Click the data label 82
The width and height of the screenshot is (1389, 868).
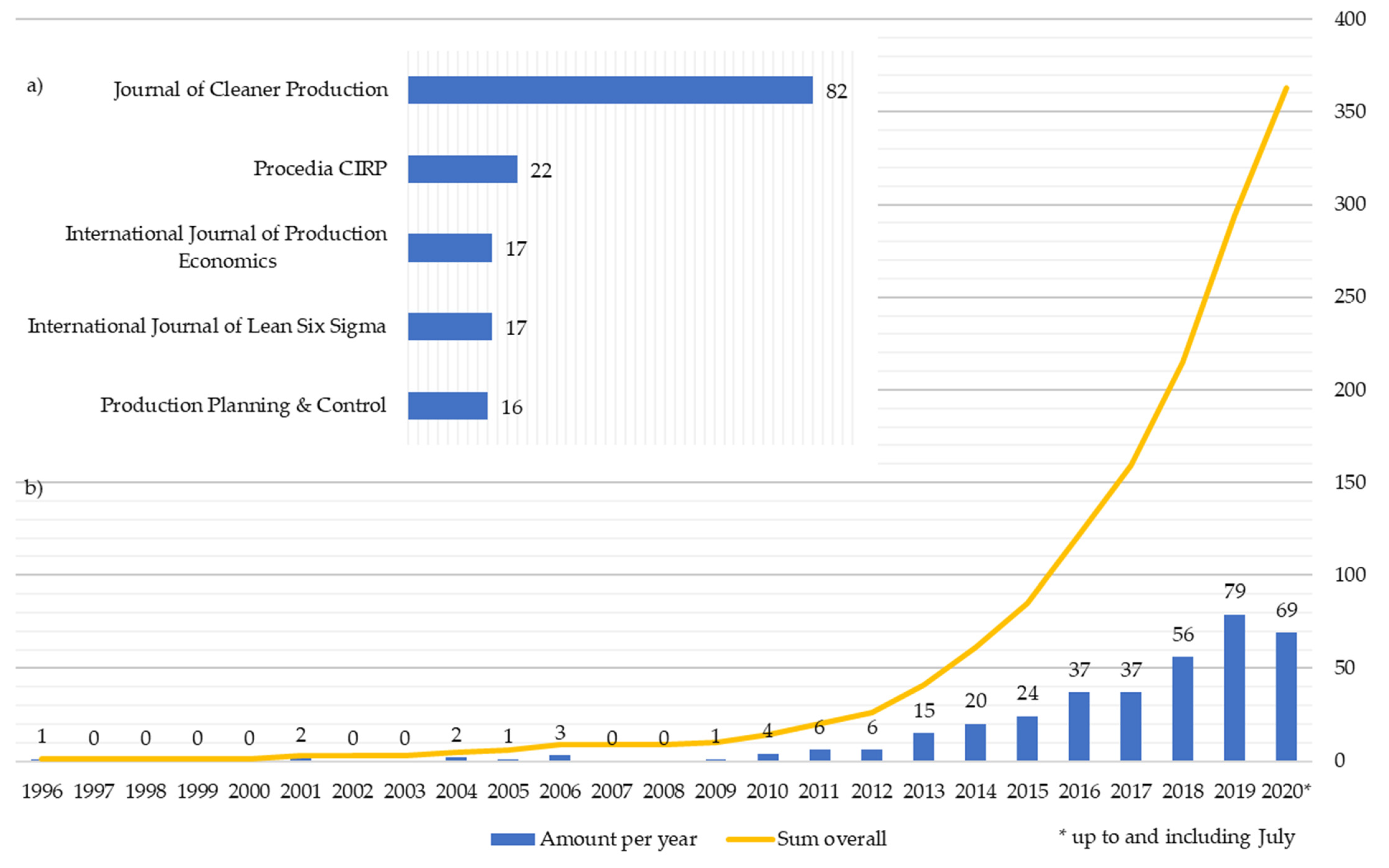click(x=836, y=91)
